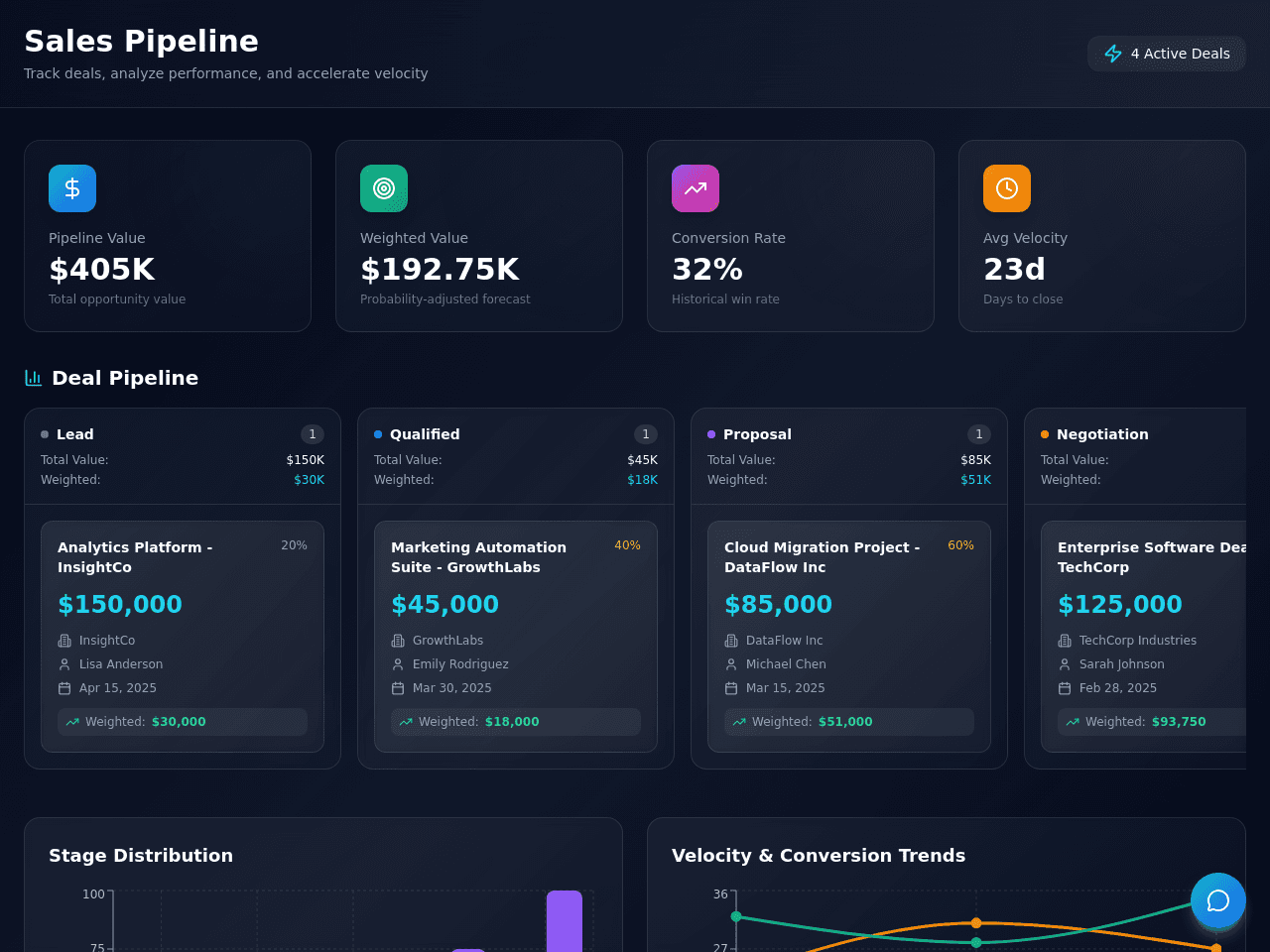Click the Proposal weighted $51K value

(975, 480)
